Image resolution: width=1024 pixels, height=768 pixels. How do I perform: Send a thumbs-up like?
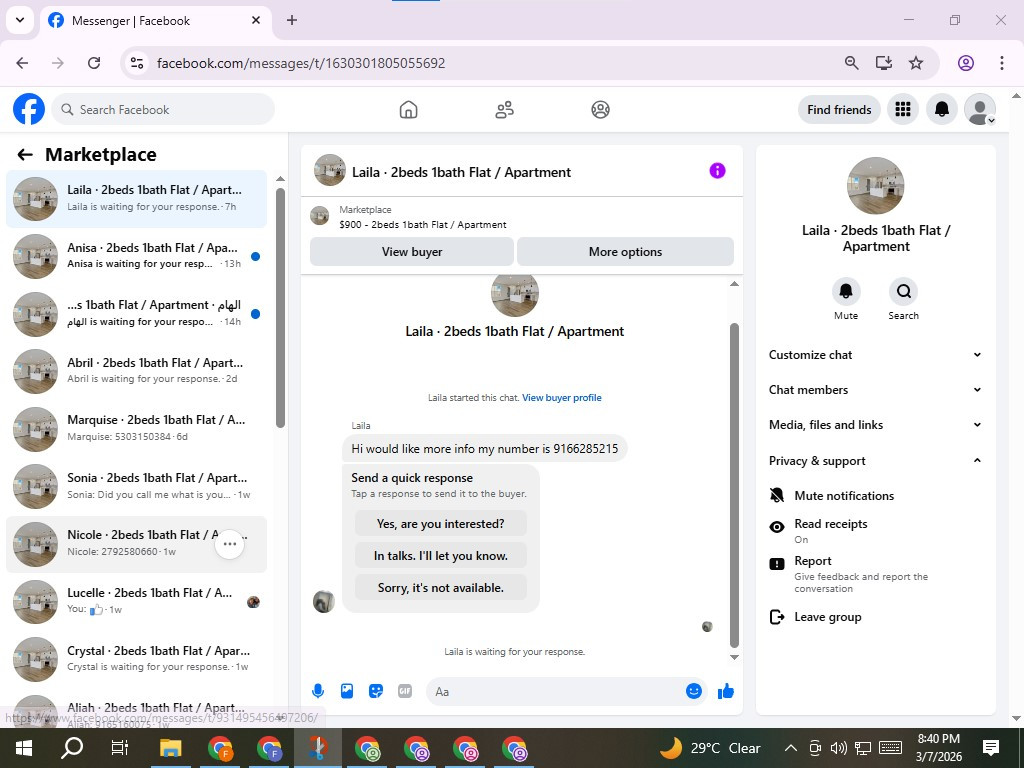coord(726,692)
